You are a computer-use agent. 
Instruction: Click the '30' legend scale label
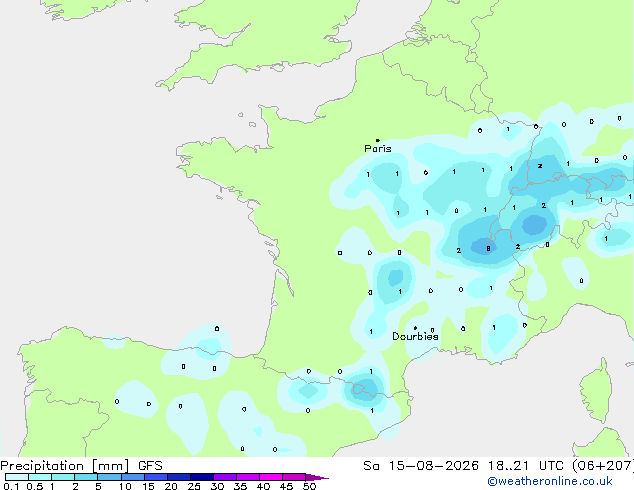(x=217, y=486)
